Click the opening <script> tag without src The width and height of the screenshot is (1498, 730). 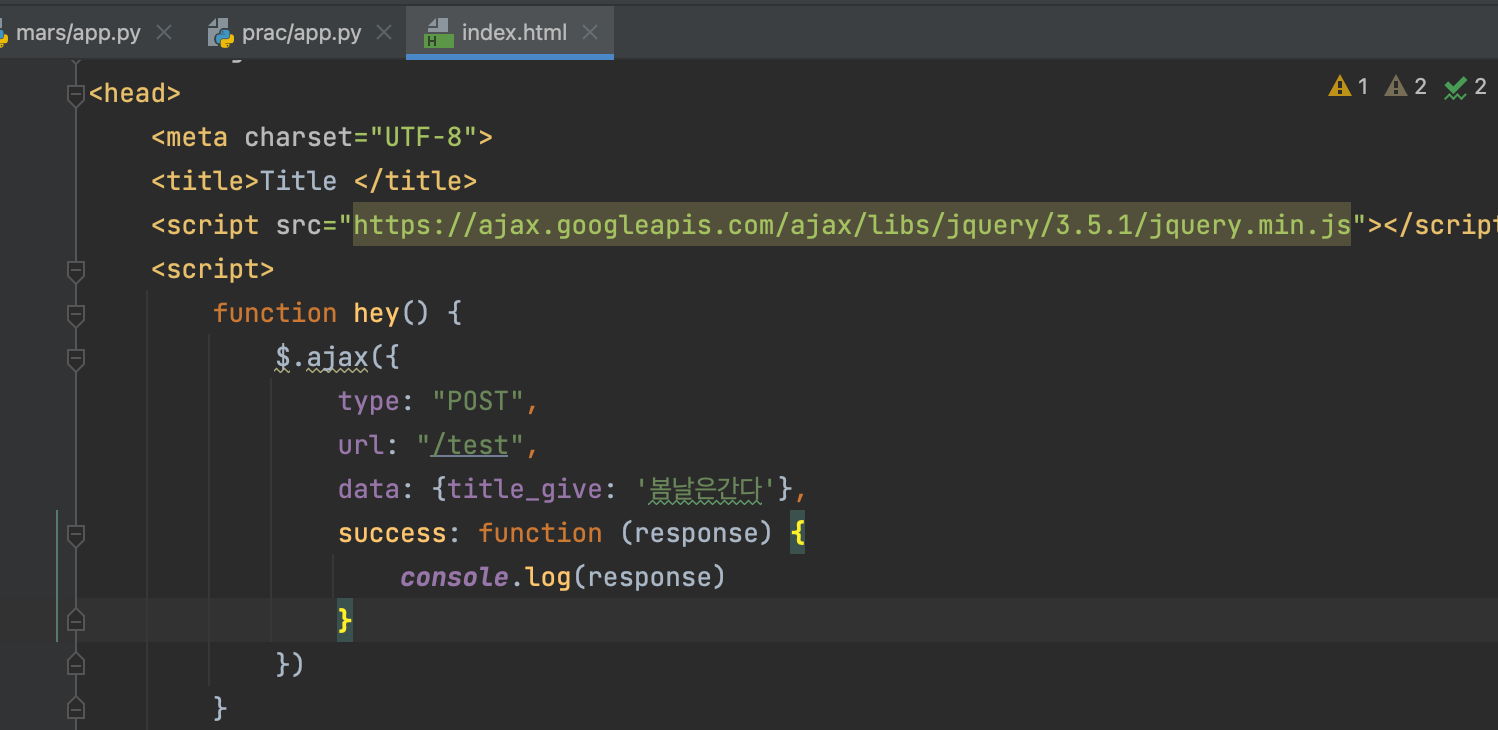click(213, 270)
